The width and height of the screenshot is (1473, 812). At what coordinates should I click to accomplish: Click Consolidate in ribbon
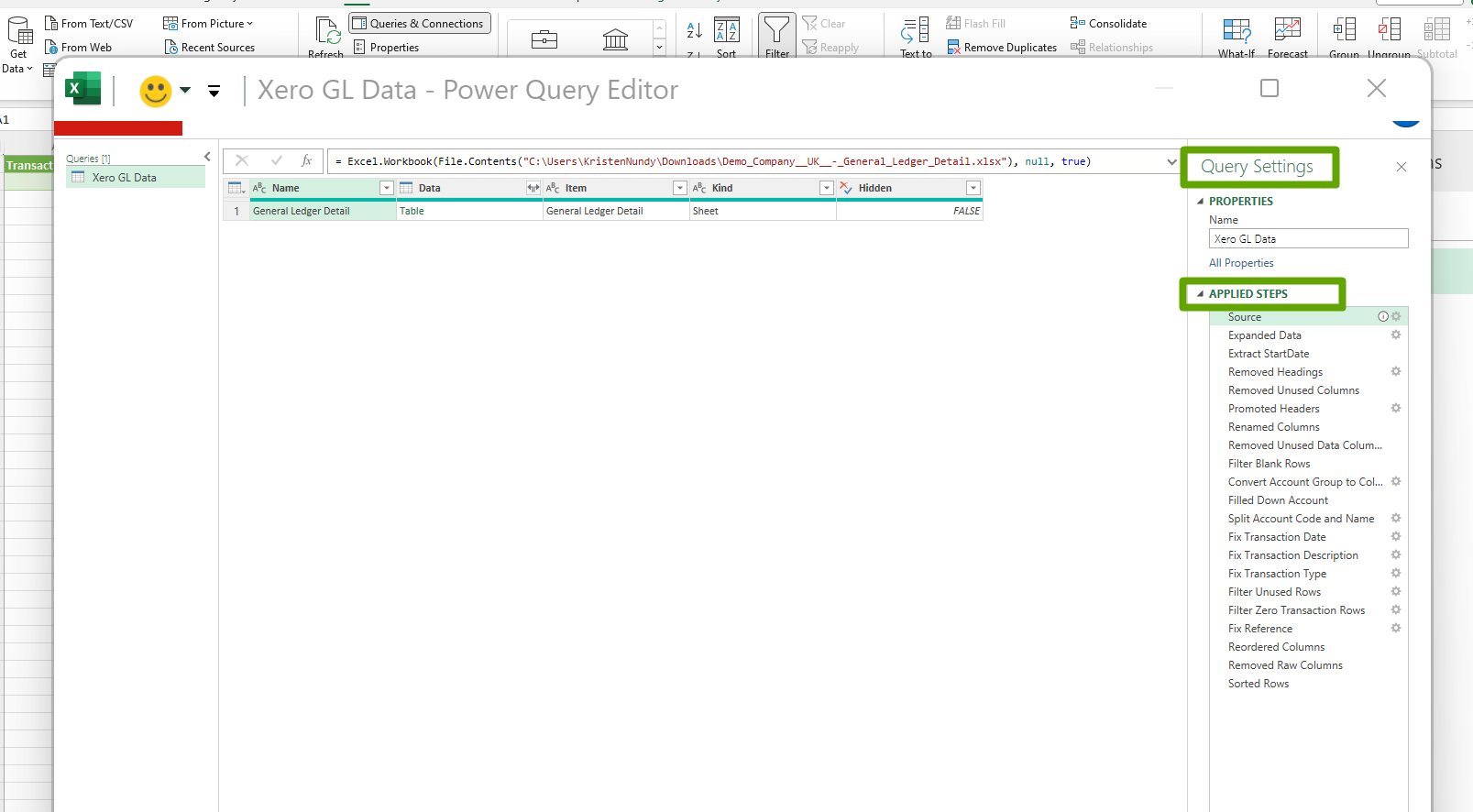point(1108,24)
